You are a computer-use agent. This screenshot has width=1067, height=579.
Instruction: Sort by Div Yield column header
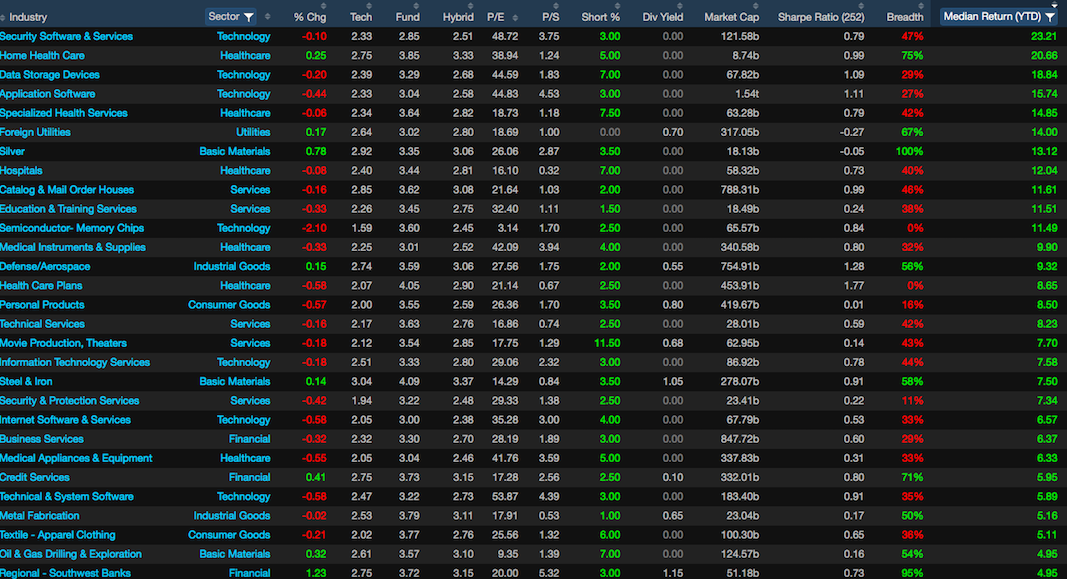[x=663, y=17]
